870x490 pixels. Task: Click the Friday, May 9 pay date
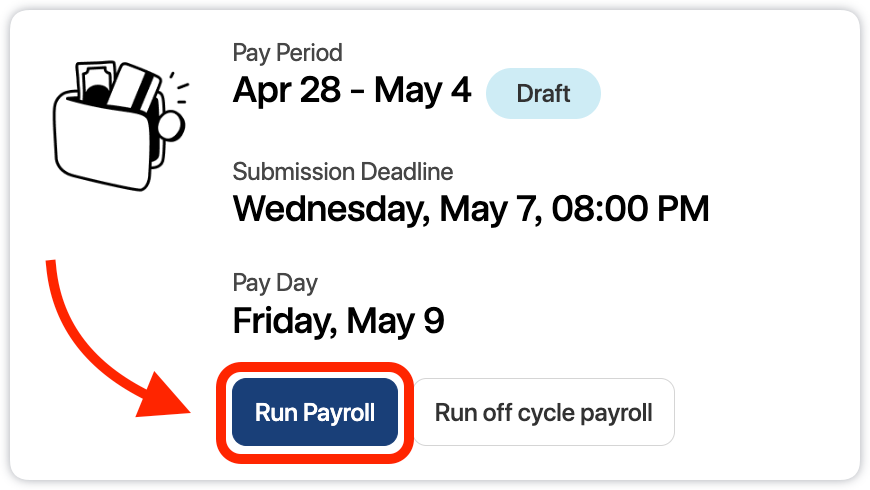[x=338, y=321]
